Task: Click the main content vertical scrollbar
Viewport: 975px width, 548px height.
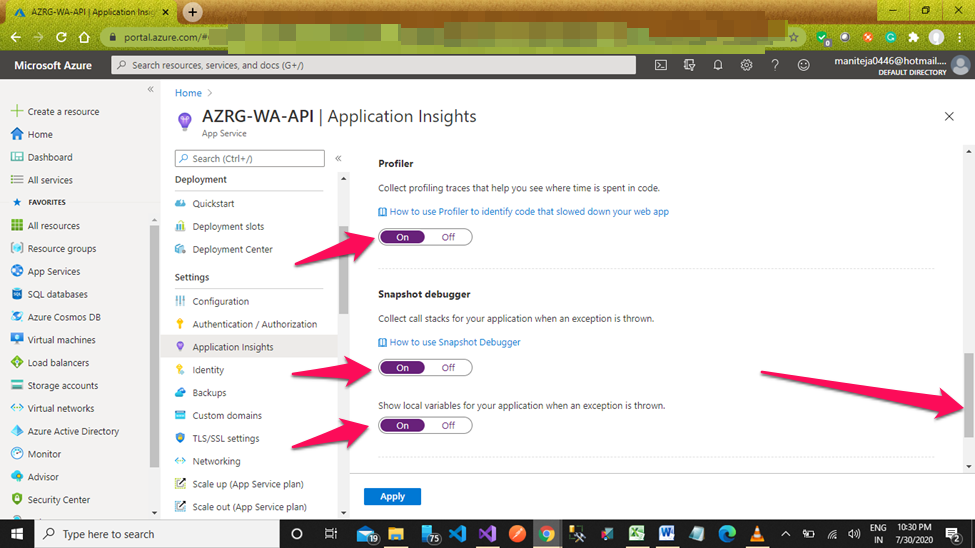Action: pyautogui.click(x=969, y=395)
